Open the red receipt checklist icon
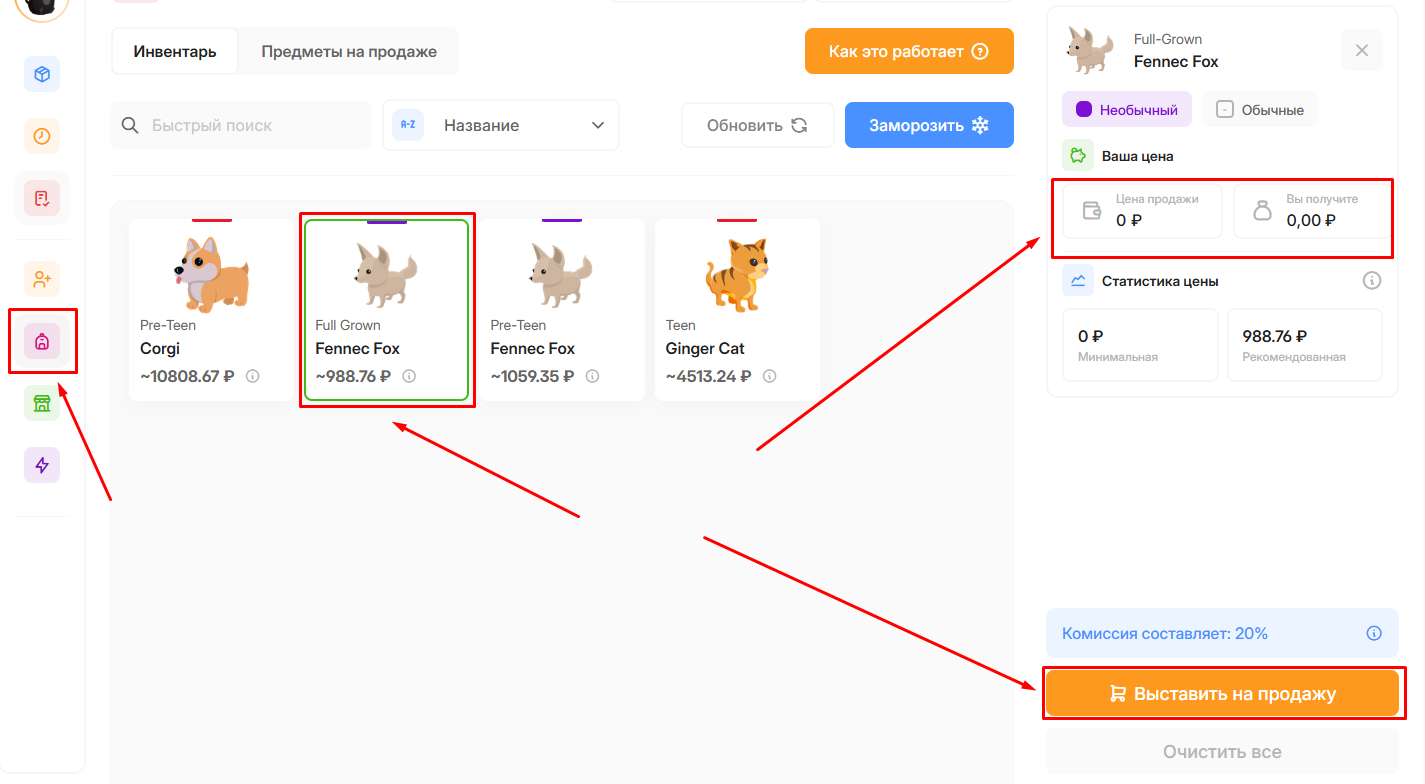 42,198
